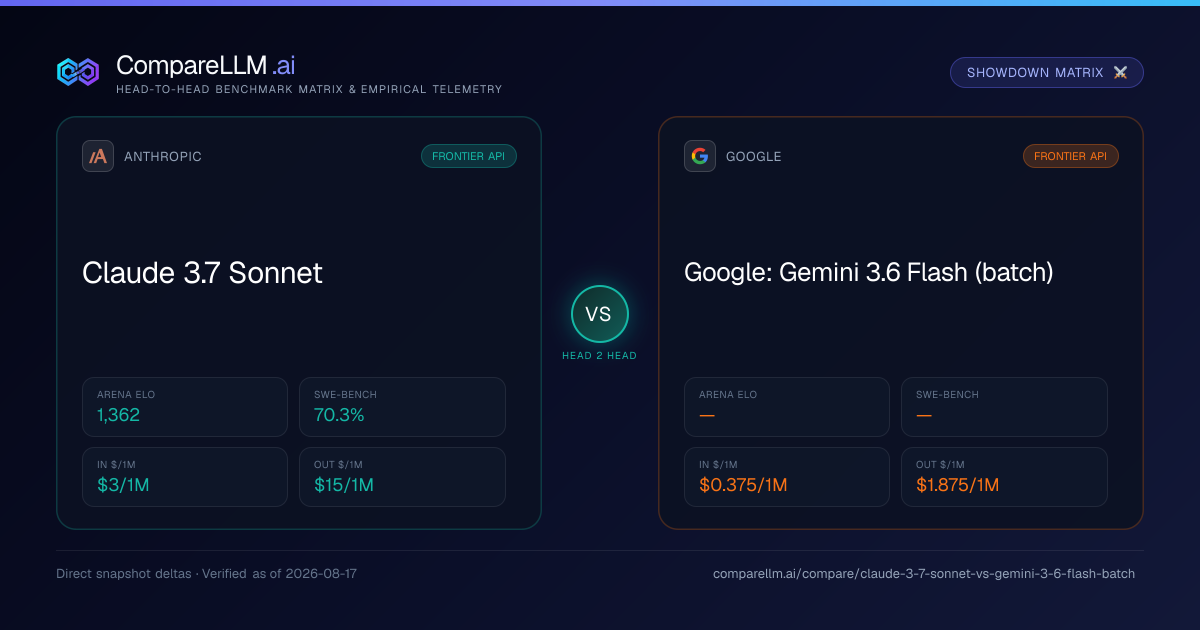Click Gemini's output price $1.875/1M tile

pyautogui.click(x=1004, y=477)
